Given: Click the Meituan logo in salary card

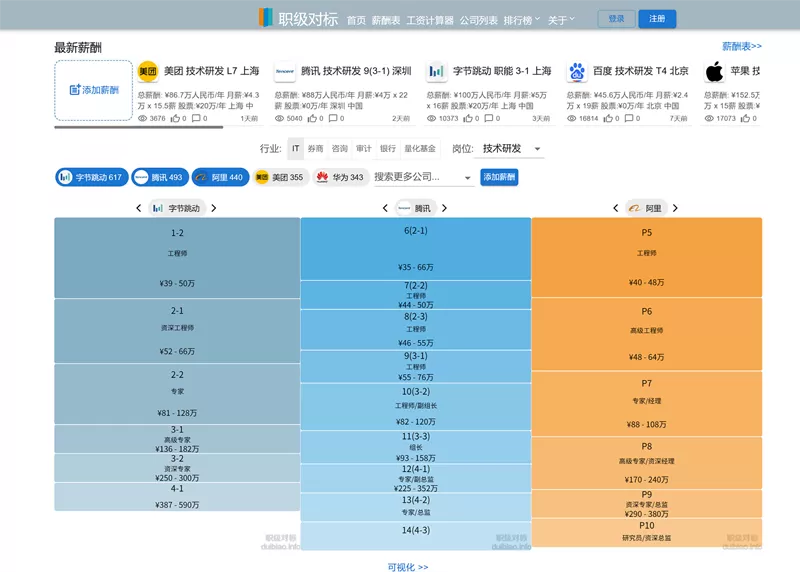Looking at the screenshot, I should click(x=148, y=71).
